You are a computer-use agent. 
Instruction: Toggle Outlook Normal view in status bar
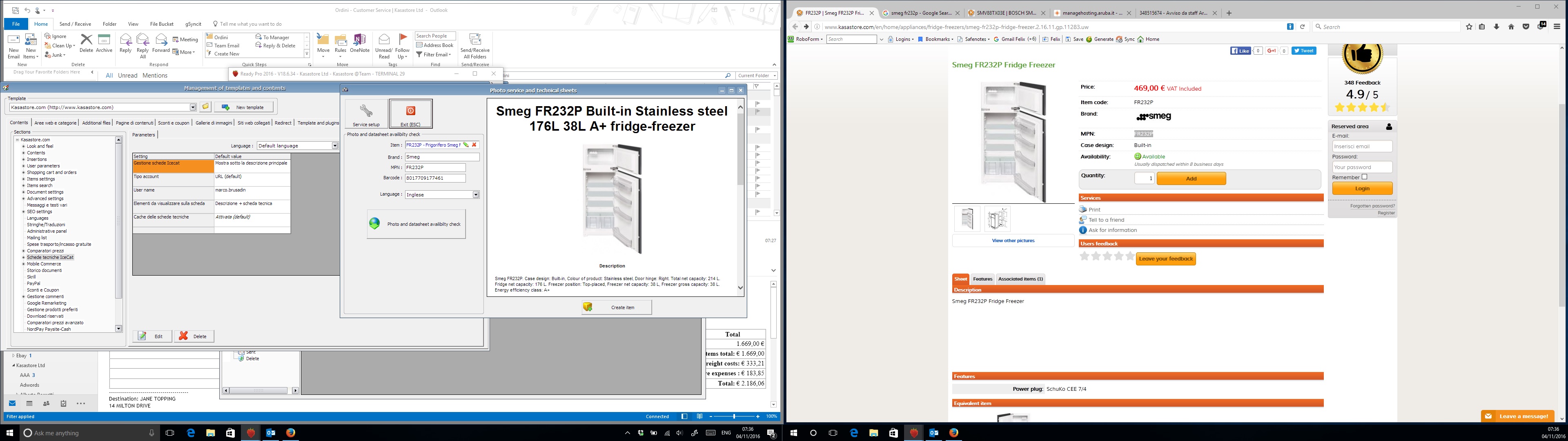click(685, 416)
